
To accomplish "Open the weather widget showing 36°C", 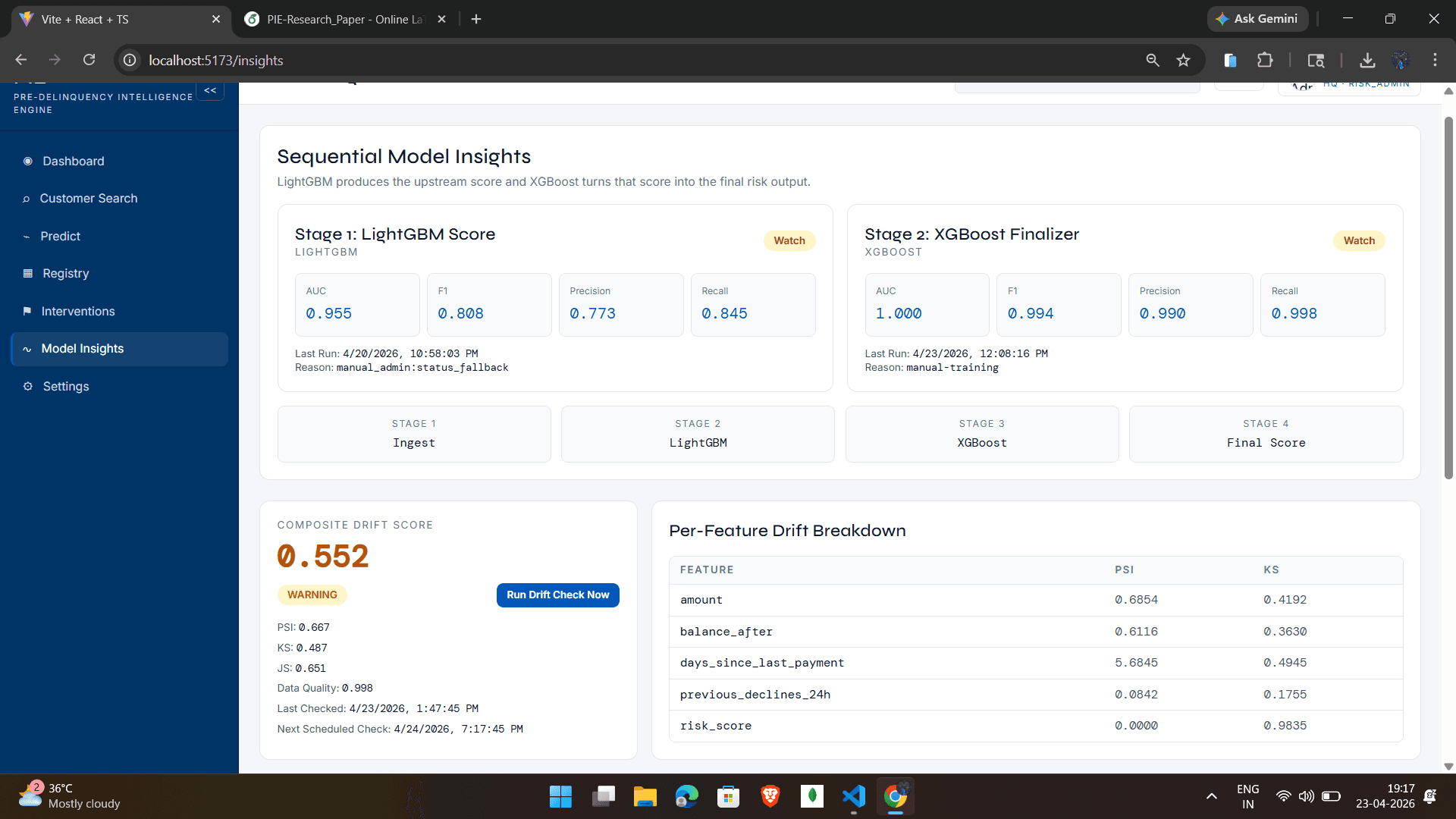I will (x=70, y=796).
